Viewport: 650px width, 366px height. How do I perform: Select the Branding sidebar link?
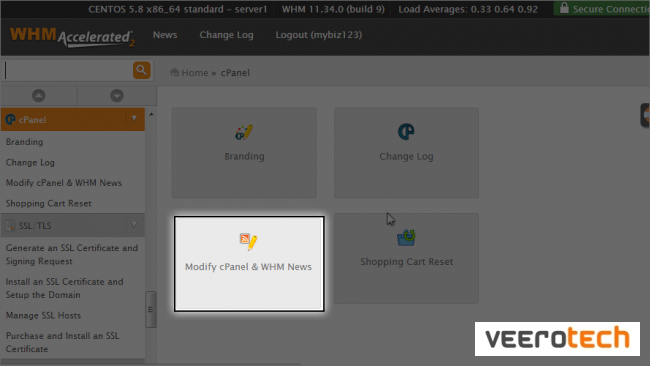click(x=24, y=142)
